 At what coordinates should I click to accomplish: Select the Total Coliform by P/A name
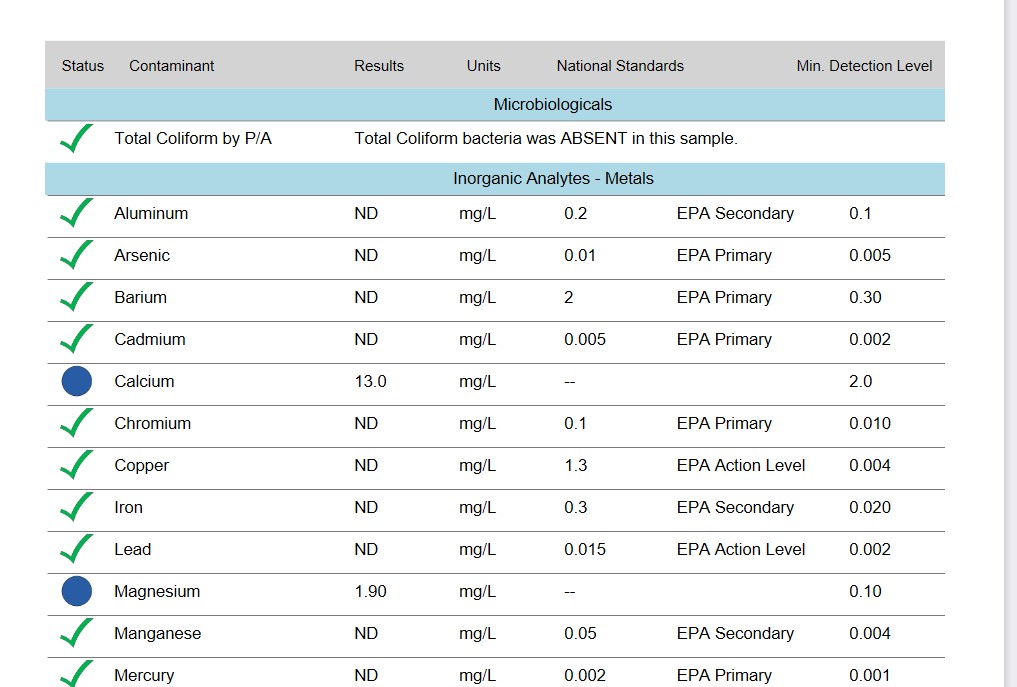193,138
